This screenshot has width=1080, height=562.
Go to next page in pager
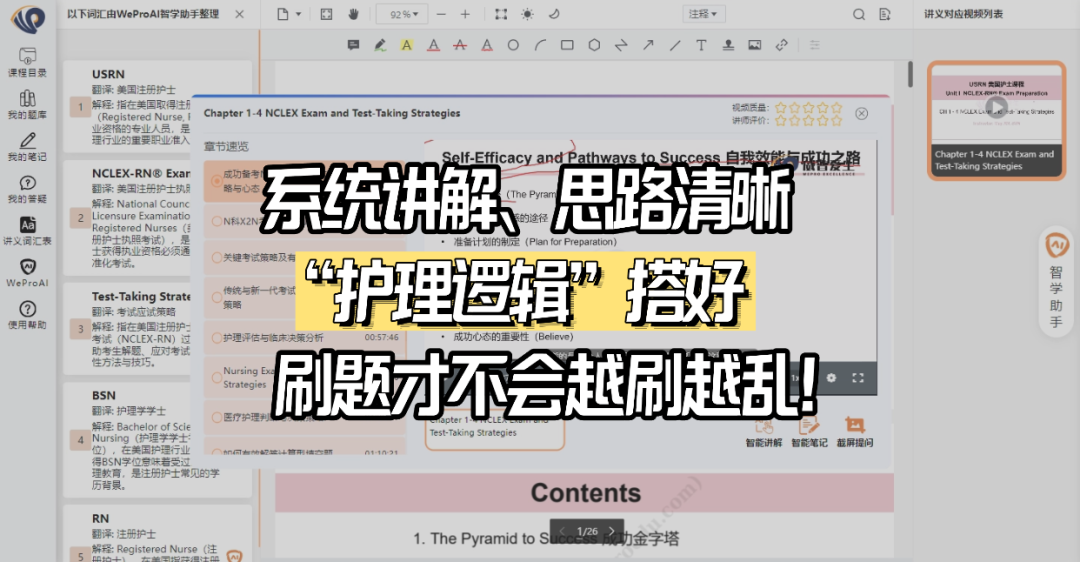[612, 530]
